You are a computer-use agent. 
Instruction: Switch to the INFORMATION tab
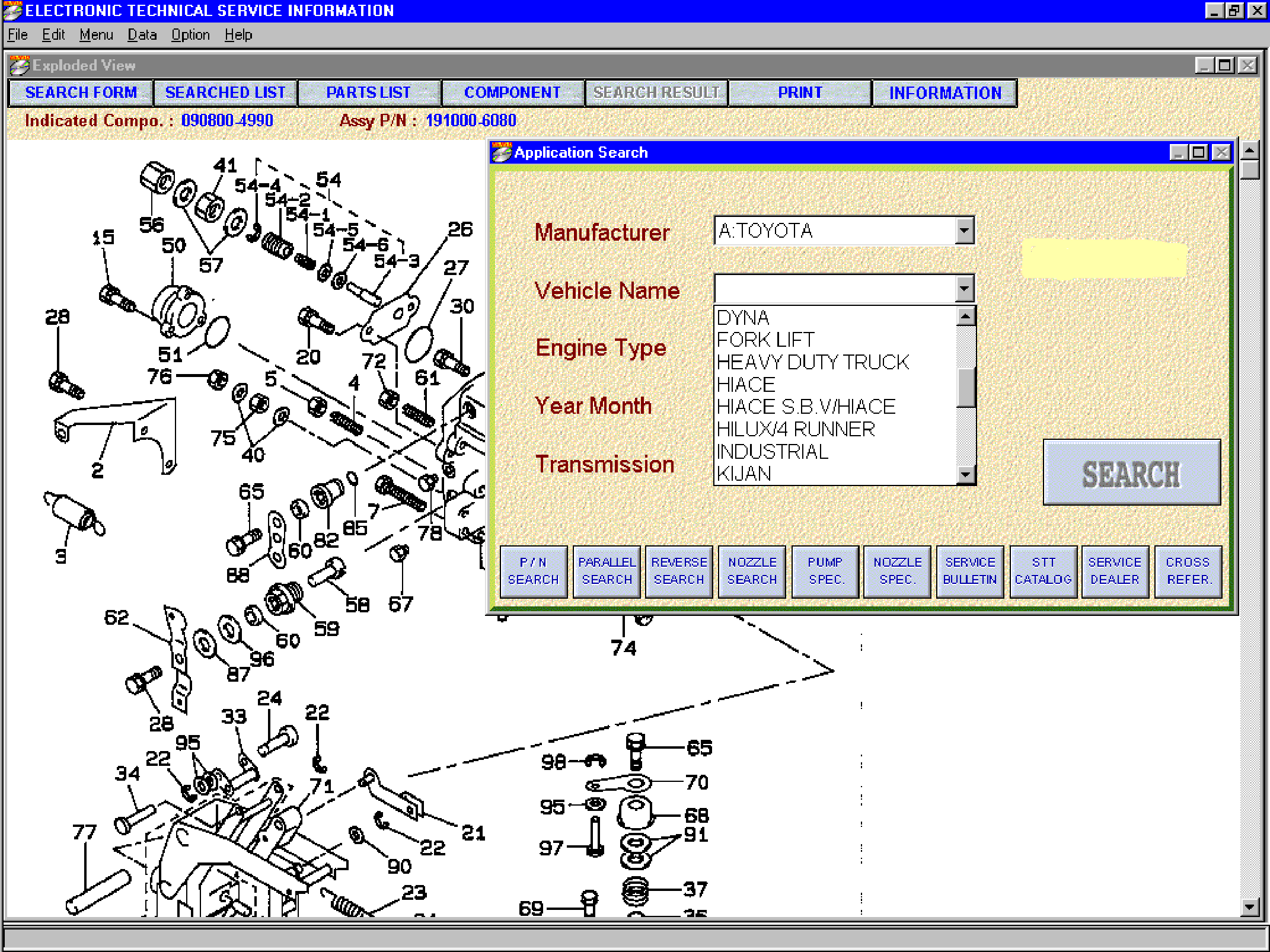pos(944,92)
